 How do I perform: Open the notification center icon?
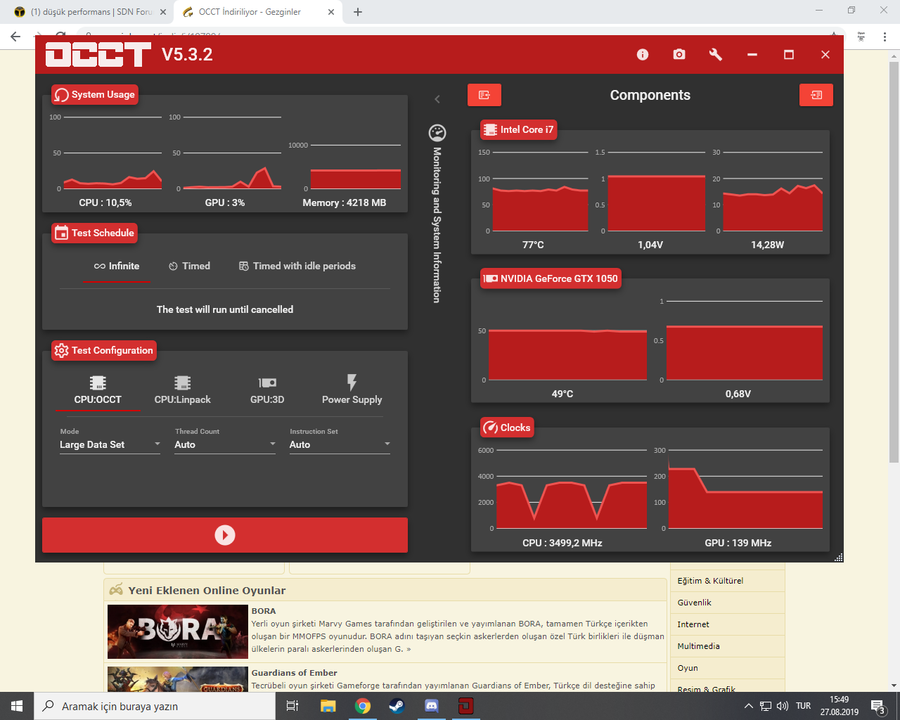[878, 706]
